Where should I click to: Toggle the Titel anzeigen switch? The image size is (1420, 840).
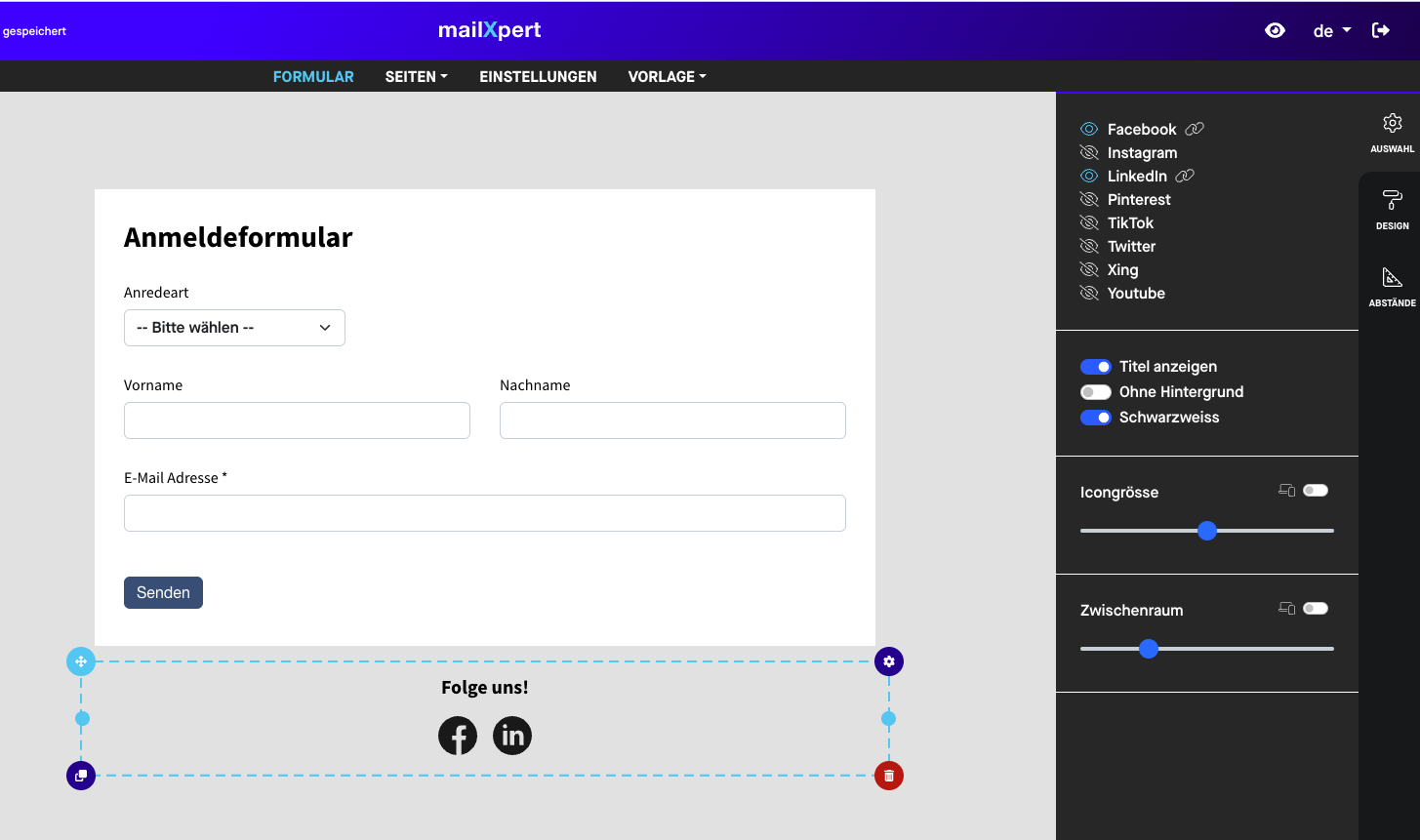(x=1095, y=367)
